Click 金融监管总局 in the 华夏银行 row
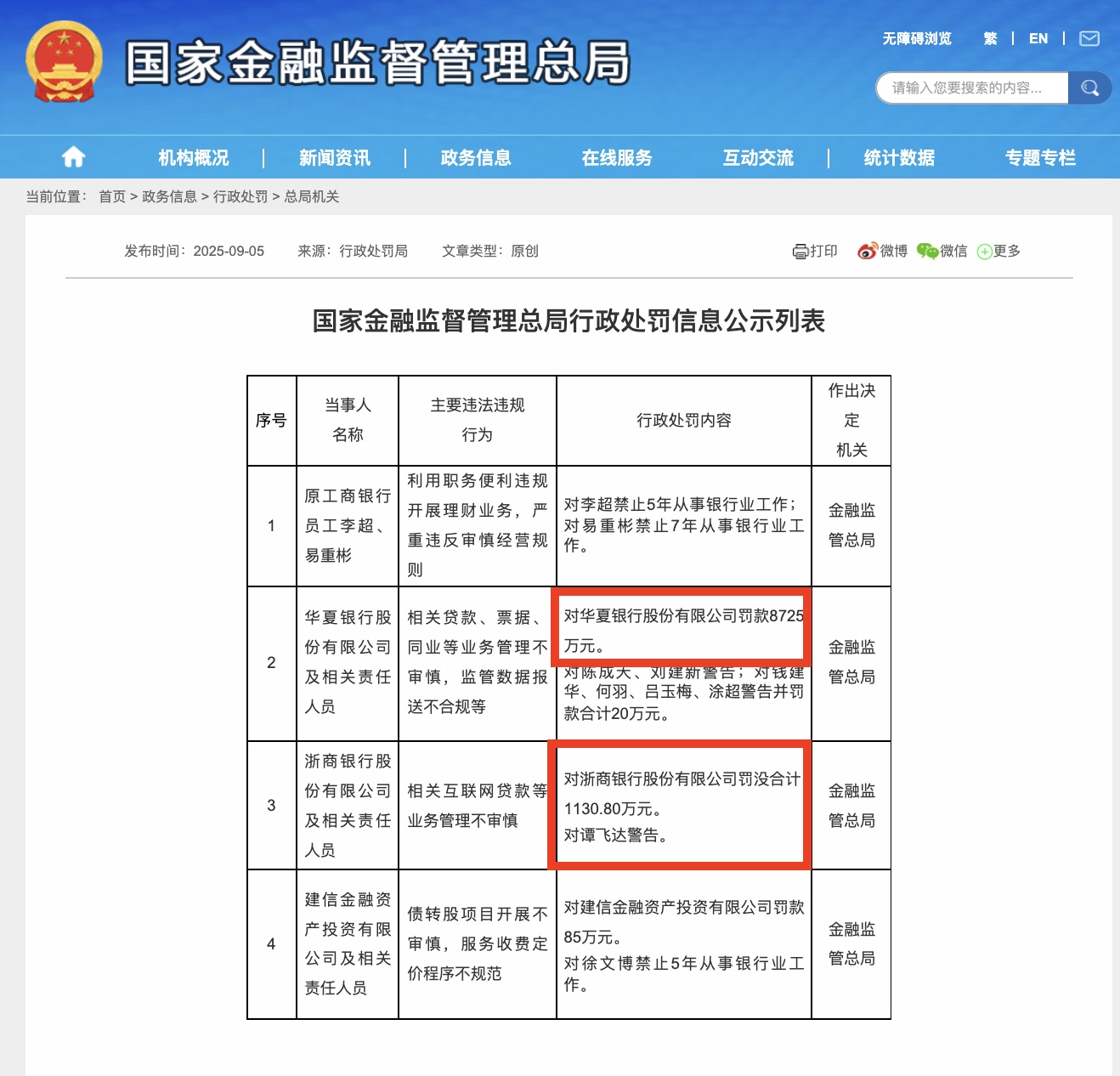Screen dimensions: 1120x1076 click(851, 662)
